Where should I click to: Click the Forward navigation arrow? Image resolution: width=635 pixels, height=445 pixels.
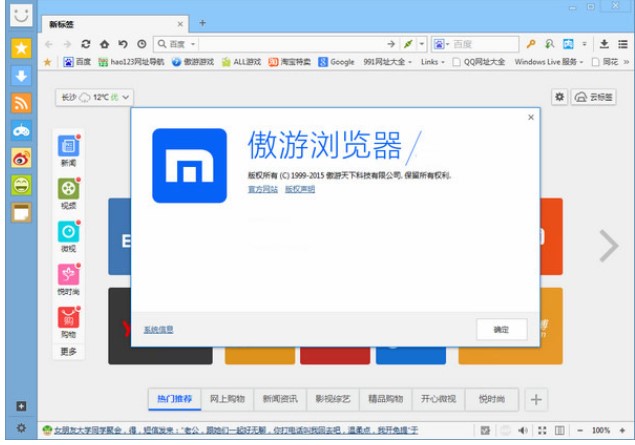pyautogui.click(x=67, y=44)
